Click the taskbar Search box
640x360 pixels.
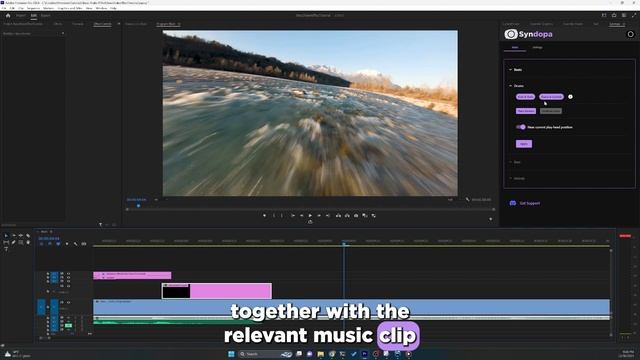pyautogui.click(x=265, y=354)
